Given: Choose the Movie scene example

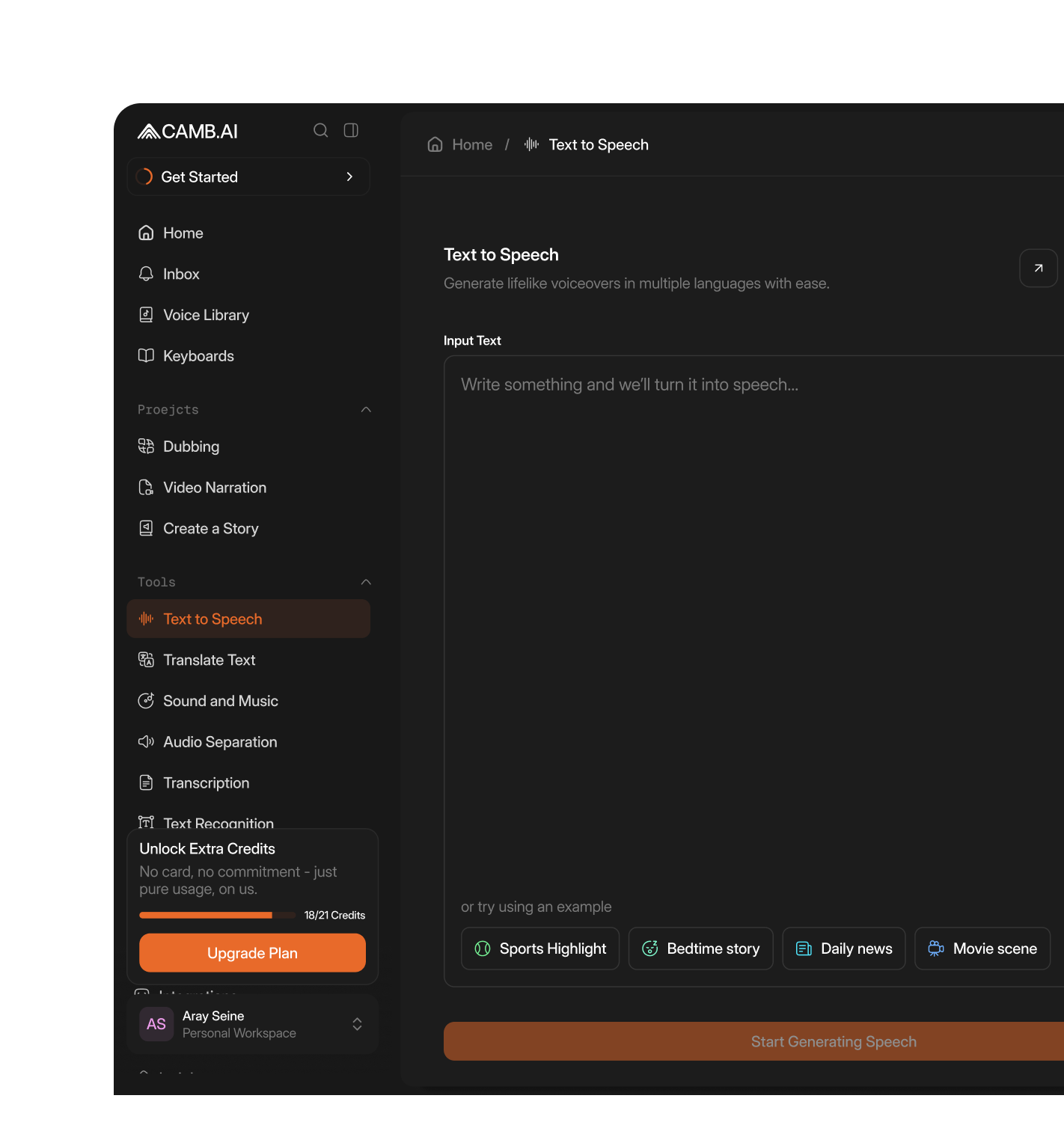Looking at the screenshot, I should coord(982,949).
